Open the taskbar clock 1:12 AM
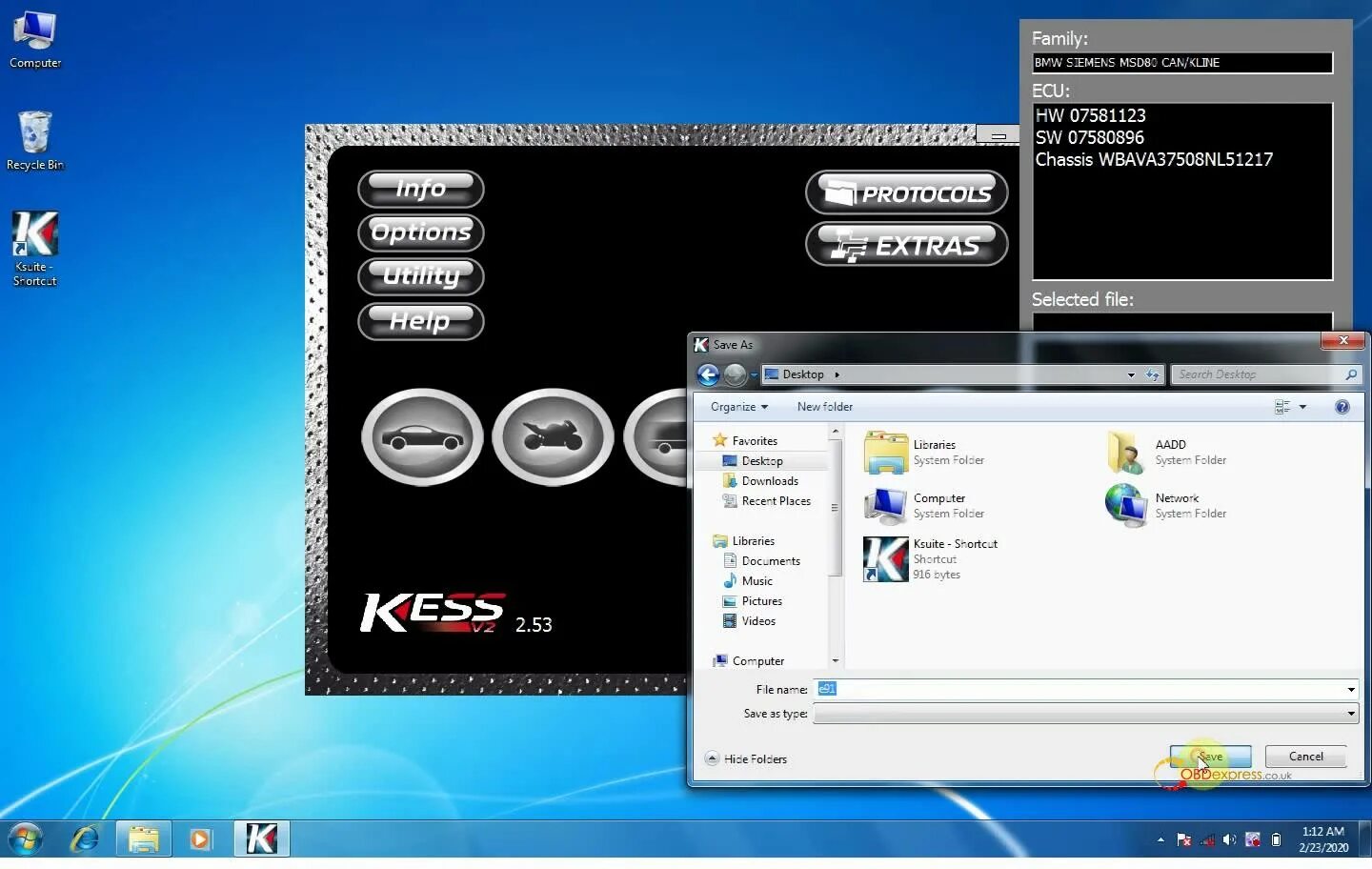Image resolution: width=1372 pixels, height=869 pixels. pyautogui.click(x=1323, y=839)
